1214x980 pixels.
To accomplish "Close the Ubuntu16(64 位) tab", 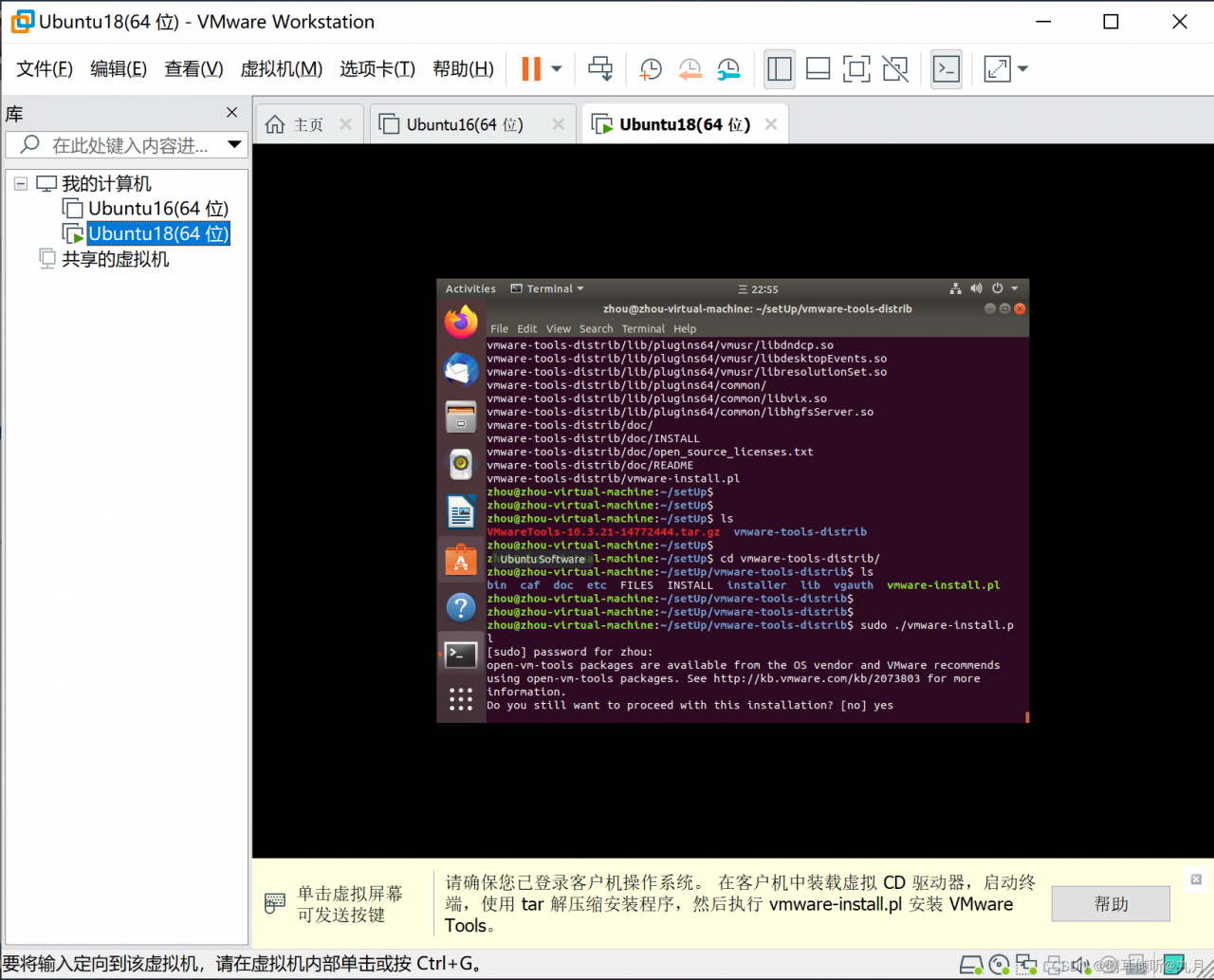I will pyautogui.click(x=558, y=124).
